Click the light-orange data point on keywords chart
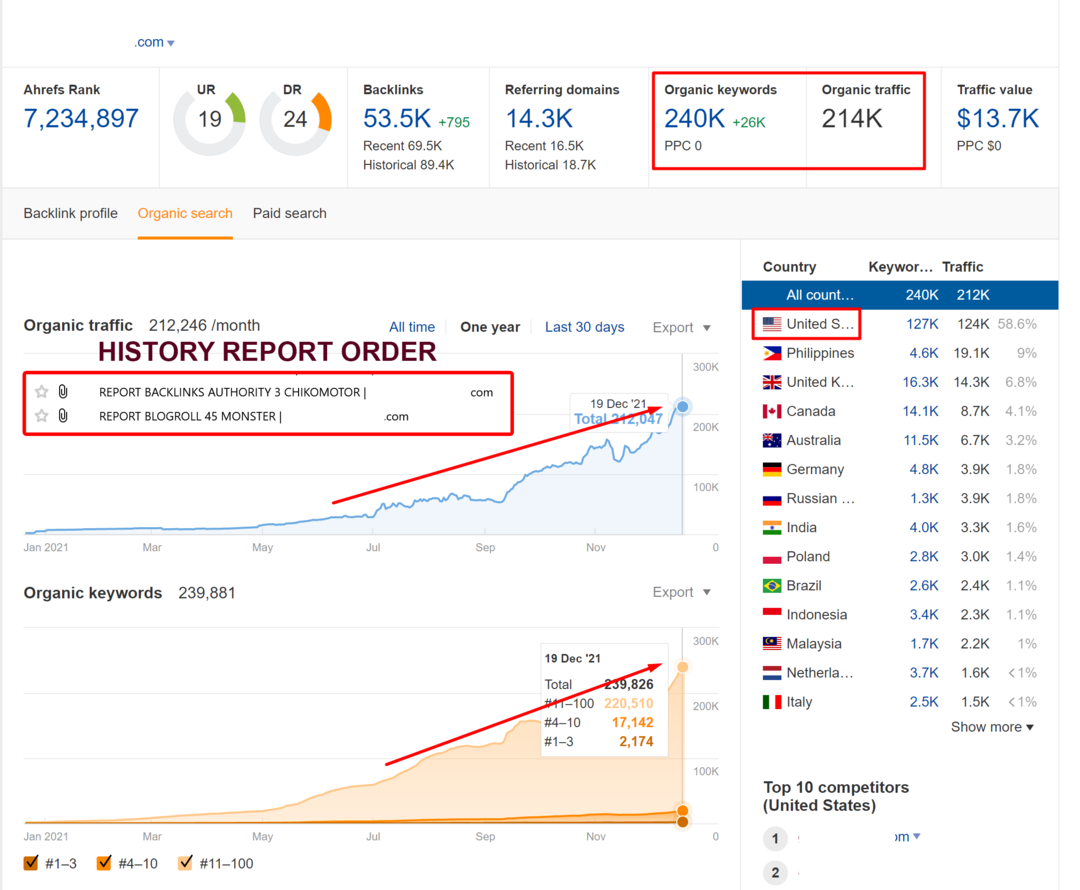 pyautogui.click(x=682, y=667)
